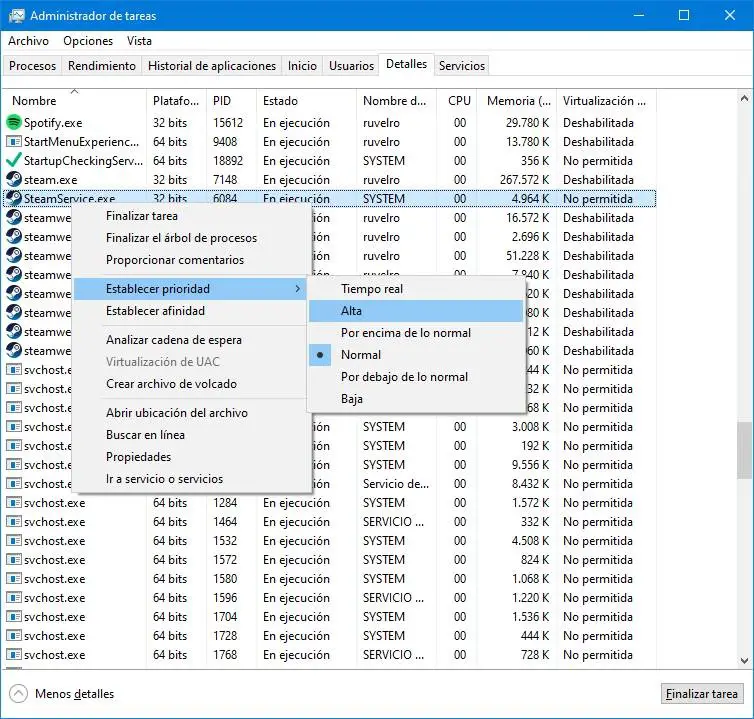Click the green checkmark StartupCheckingService icon
Image resolution: width=754 pixels, height=719 pixels.
coord(14,160)
